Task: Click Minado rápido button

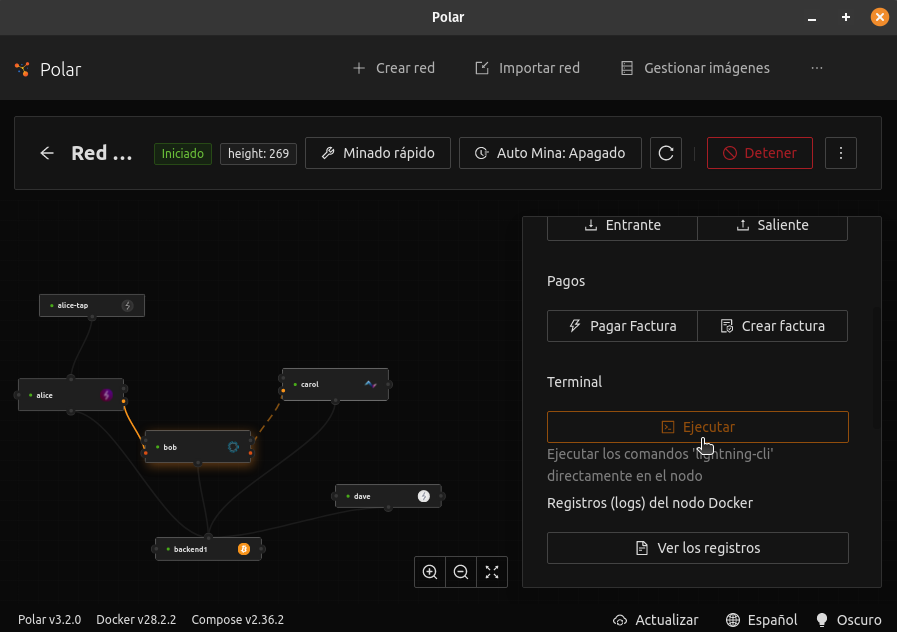Action: pos(378,153)
